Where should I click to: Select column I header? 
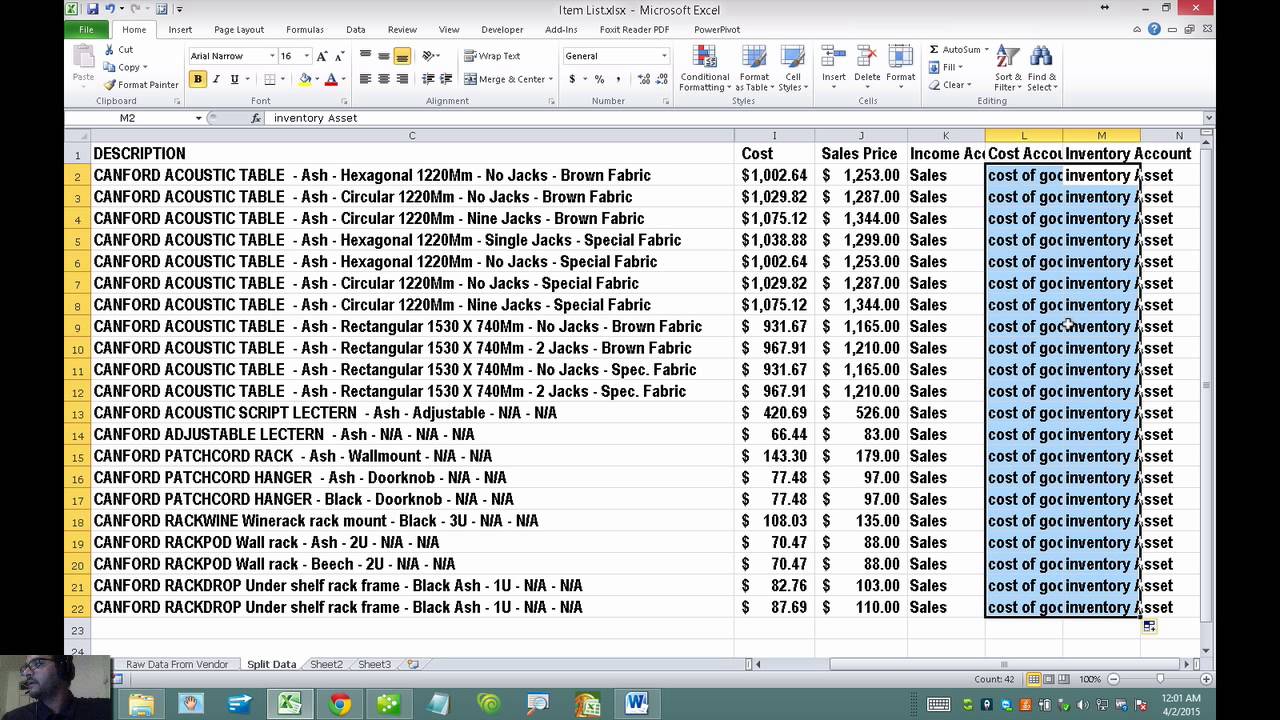tap(773, 136)
